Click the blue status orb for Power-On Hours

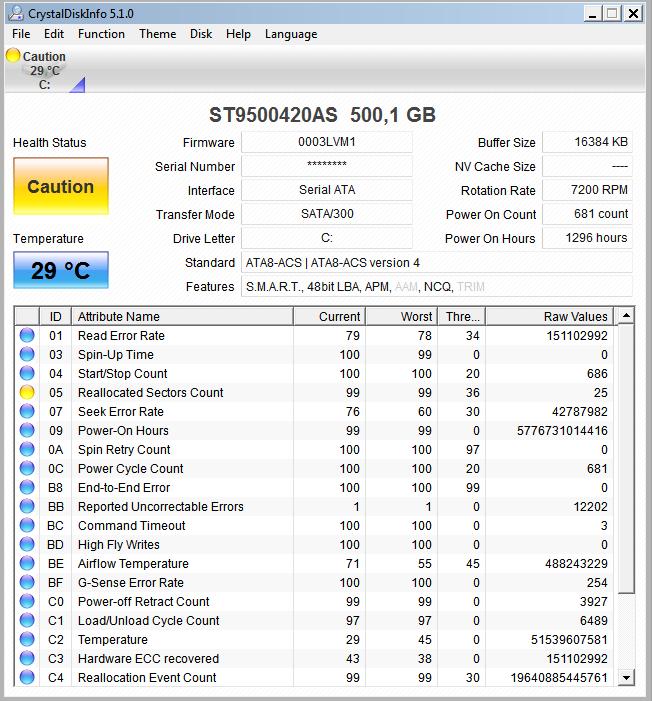point(27,431)
